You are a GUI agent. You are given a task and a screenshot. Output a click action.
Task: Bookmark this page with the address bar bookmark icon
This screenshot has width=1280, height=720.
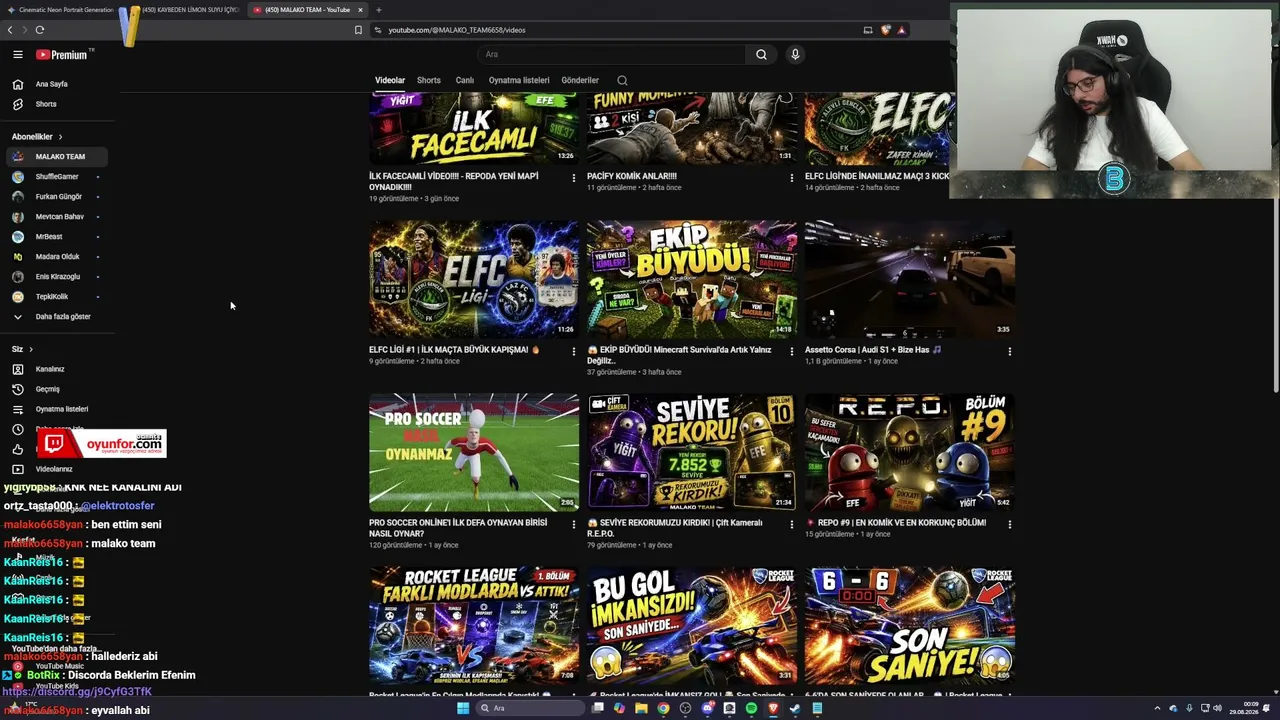[x=358, y=30]
